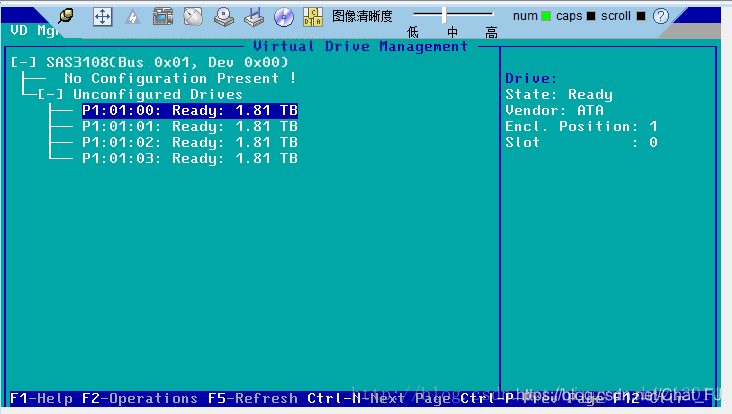The height and width of the screenshot is (414, 732).
Task: Toggle the scroll lock indicator
Action: point(641,16)
